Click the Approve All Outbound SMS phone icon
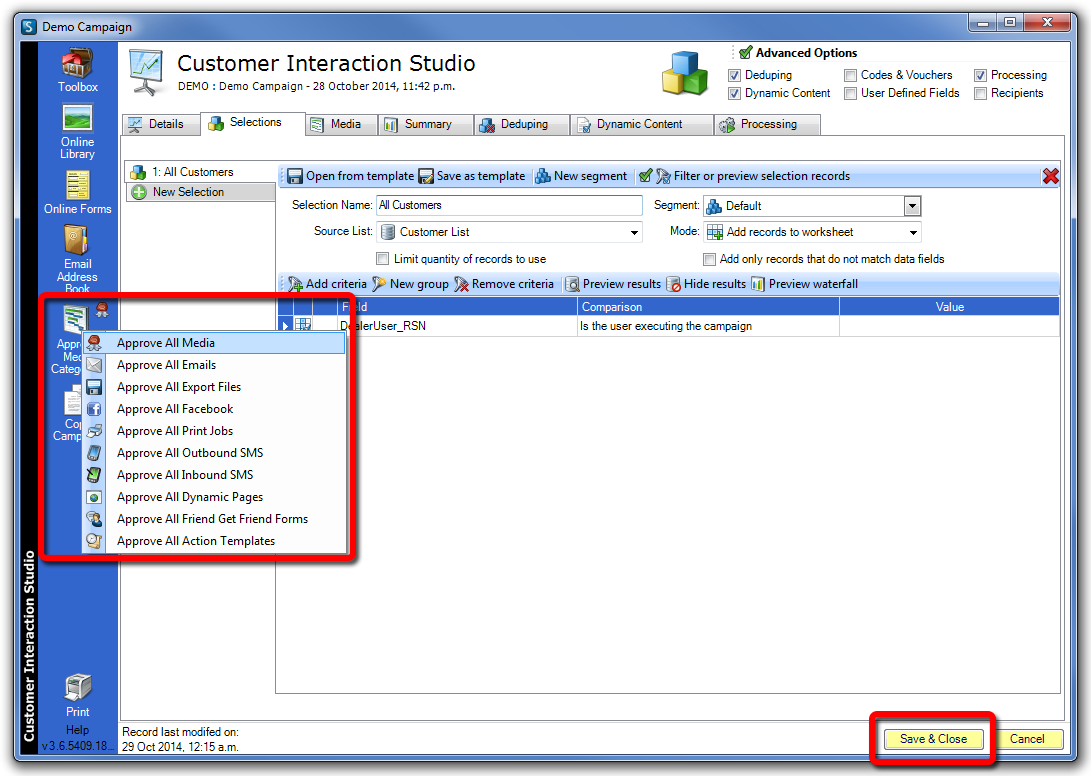The image size is (1091, 776). click(94, 453)
